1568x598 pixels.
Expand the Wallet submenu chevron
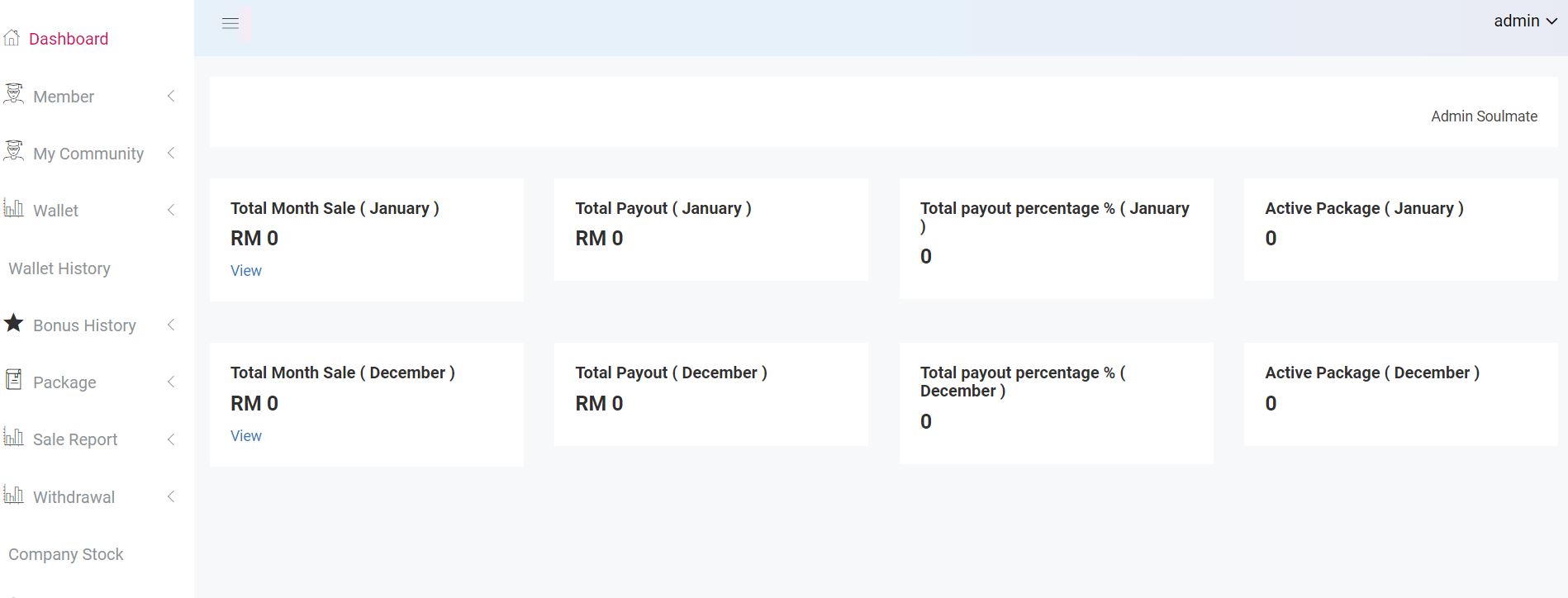pos(171,211)
